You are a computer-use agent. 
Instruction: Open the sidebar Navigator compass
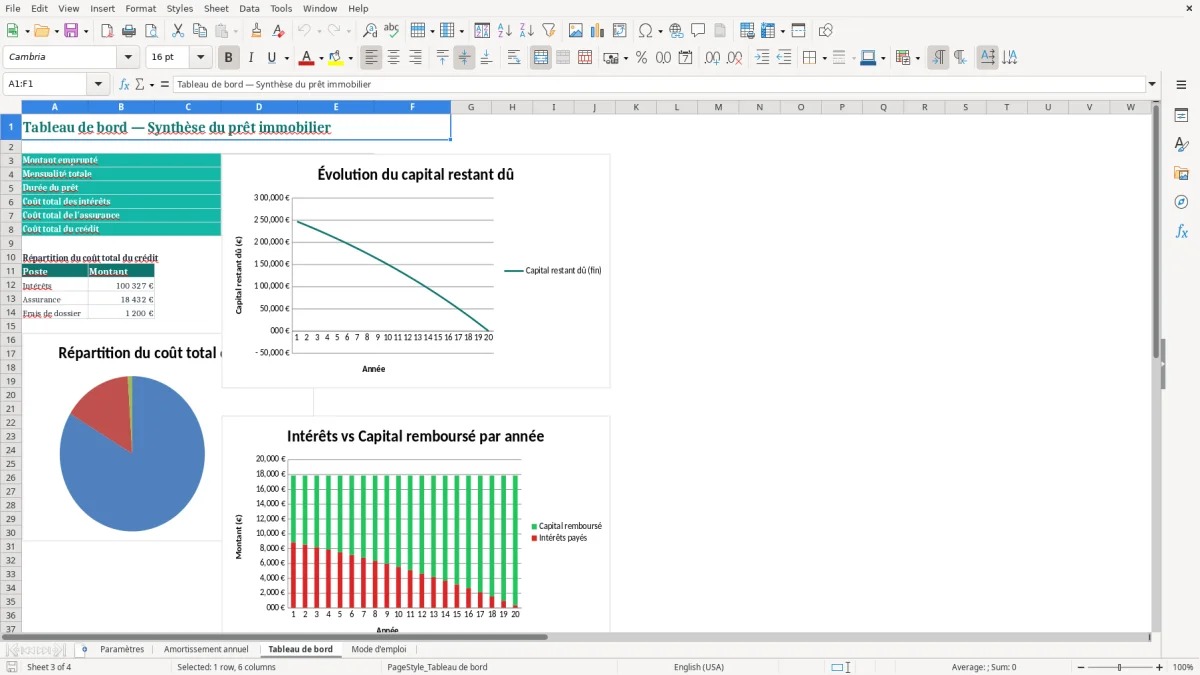[1181, 203]
